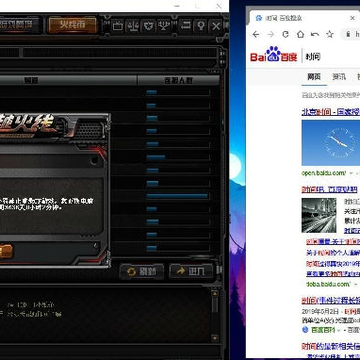Expand the arrow next to 百度百科

pos(338,330)
